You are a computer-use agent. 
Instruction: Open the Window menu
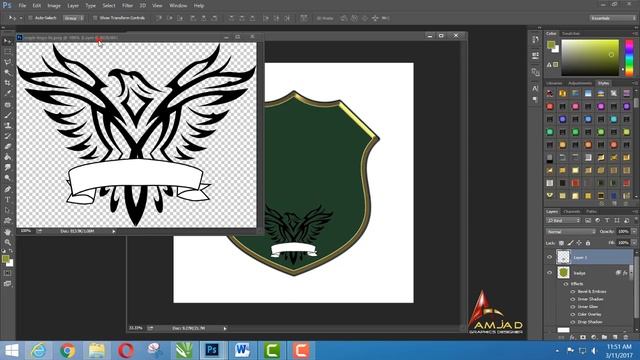point(178,6)
